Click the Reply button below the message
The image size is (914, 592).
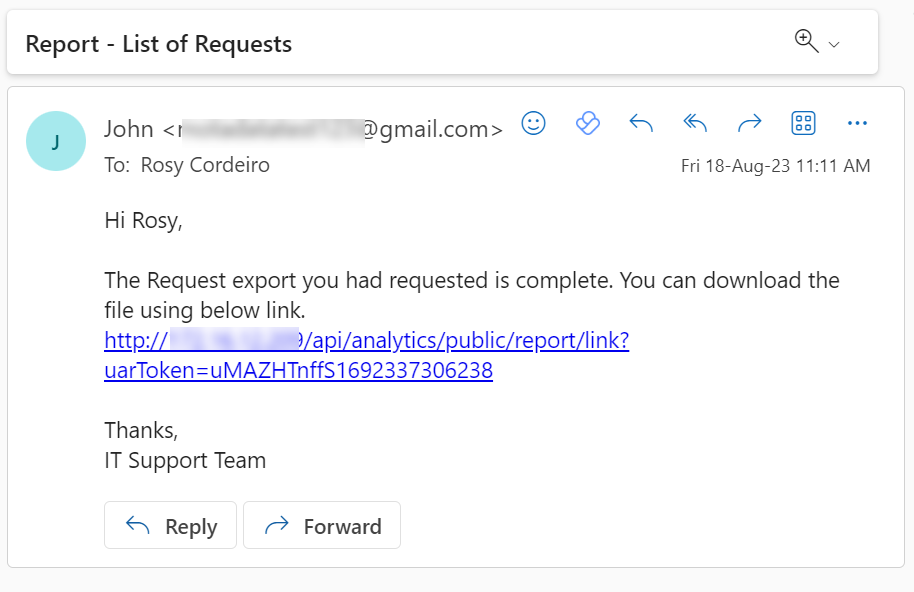(170, 525)
